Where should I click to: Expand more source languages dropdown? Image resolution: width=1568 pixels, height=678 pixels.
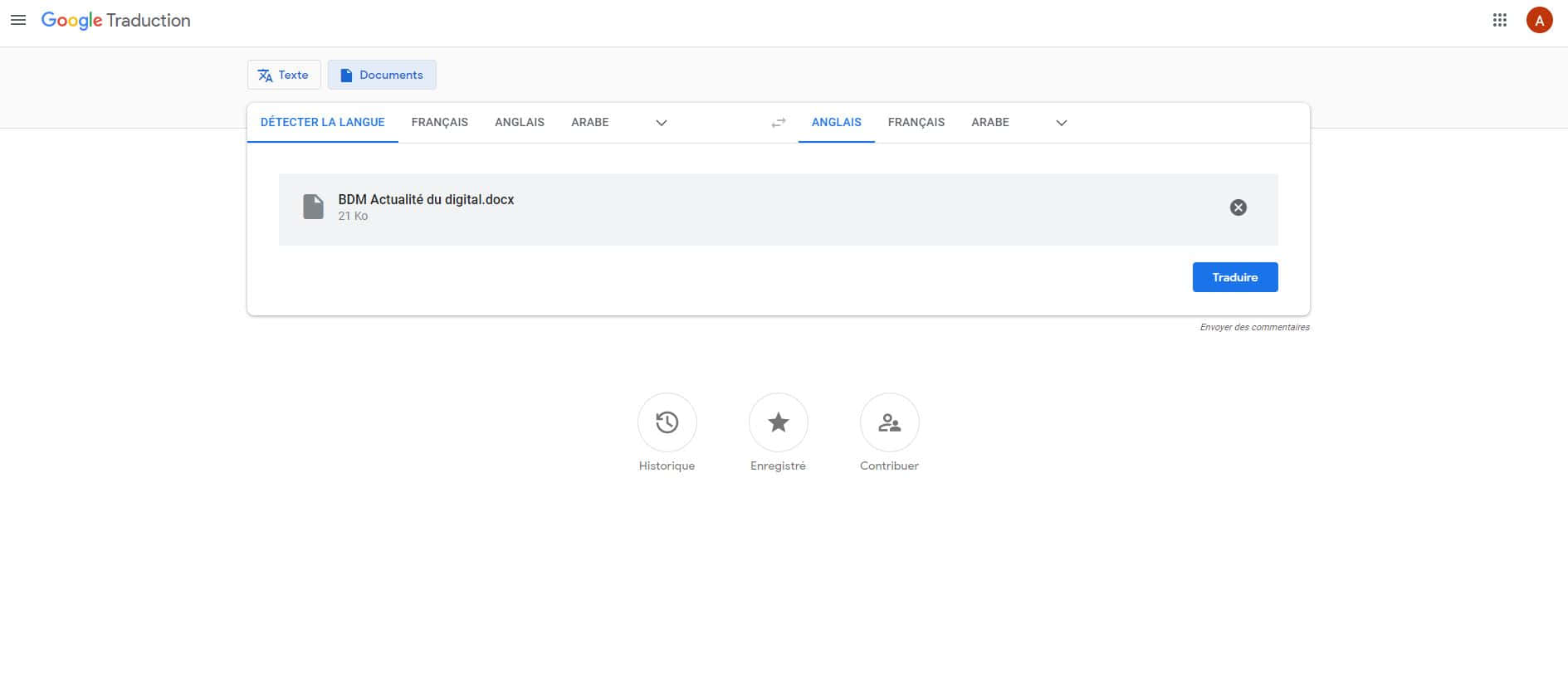pos(662,123)
